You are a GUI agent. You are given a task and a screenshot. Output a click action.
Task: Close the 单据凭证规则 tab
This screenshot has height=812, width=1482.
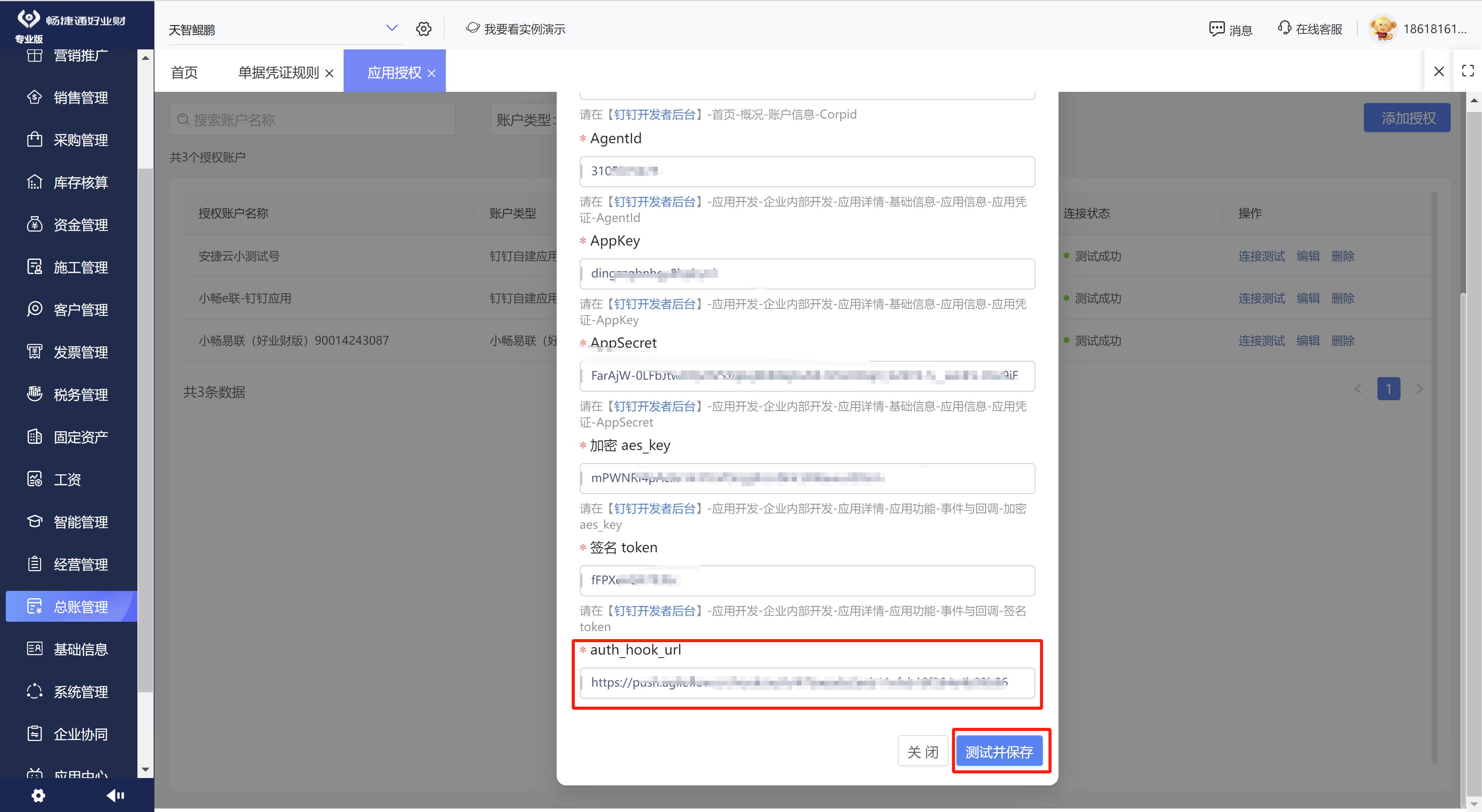(x=330, y=74)
